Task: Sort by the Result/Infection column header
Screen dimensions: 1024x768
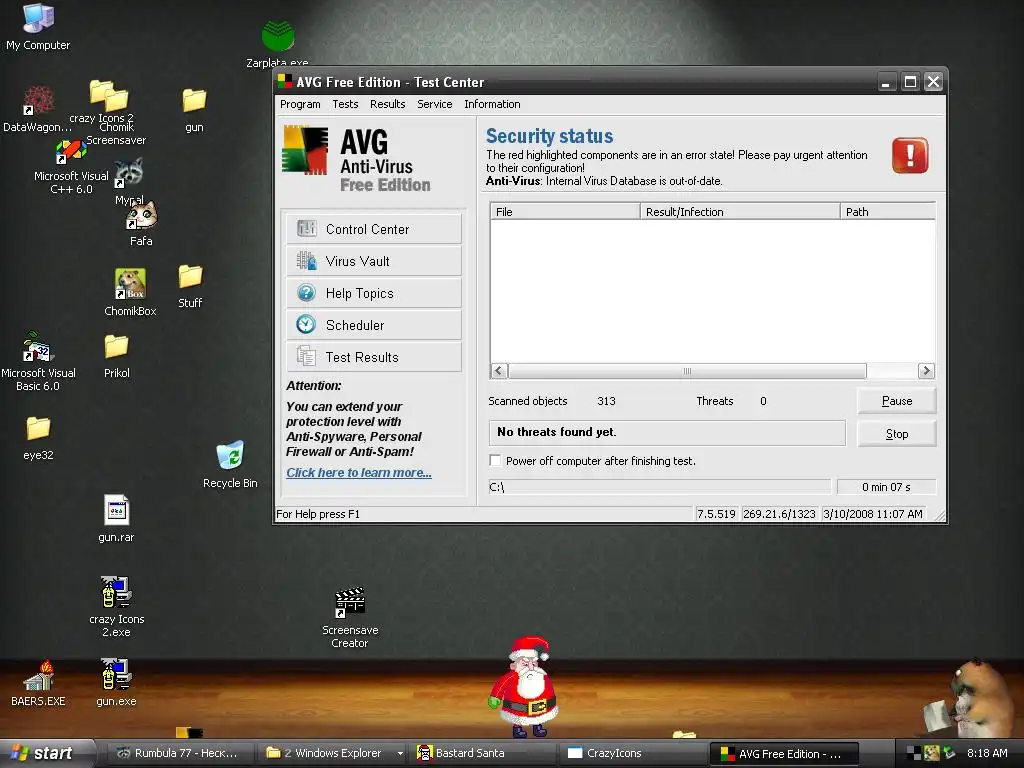Action: tap(740, 212)
